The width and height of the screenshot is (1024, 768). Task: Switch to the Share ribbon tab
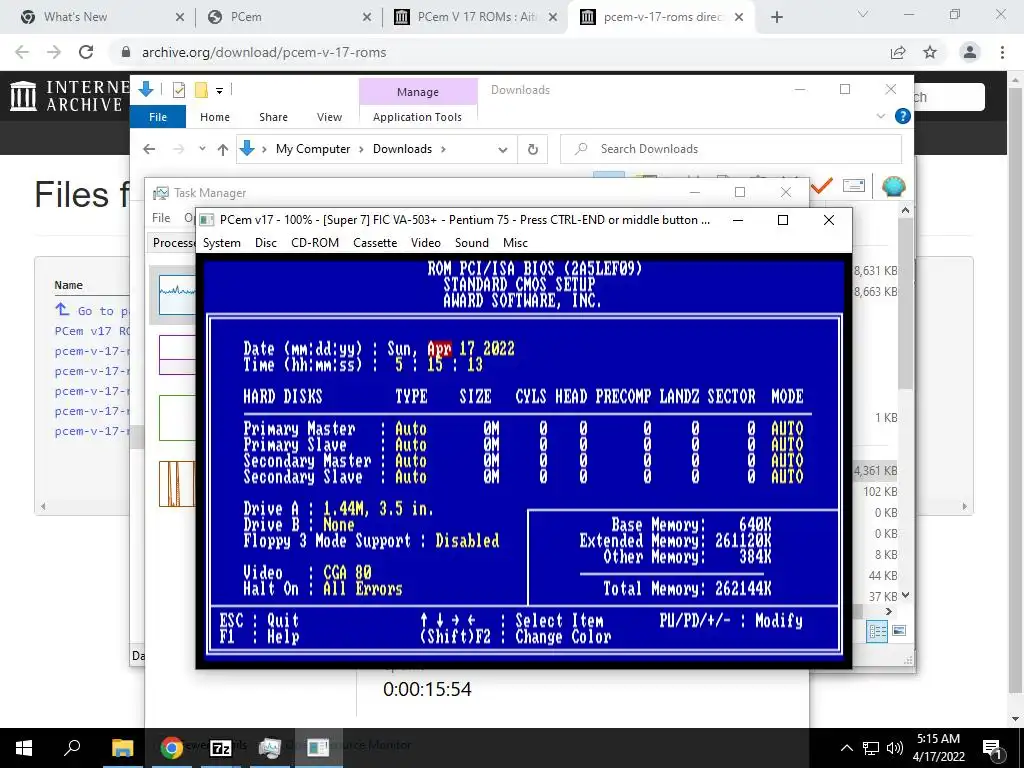(273, 117)
